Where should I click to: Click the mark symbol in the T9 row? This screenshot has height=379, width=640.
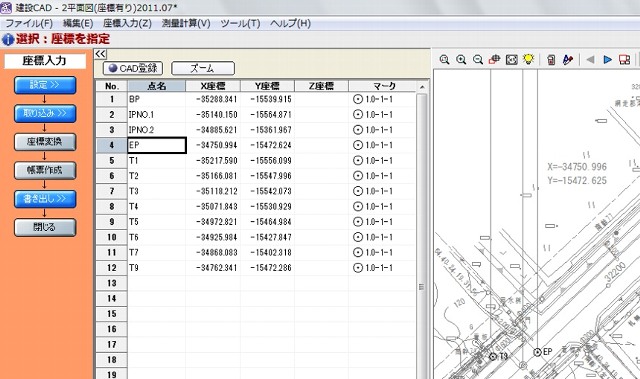pyautogui.click(x=358, y=268)
